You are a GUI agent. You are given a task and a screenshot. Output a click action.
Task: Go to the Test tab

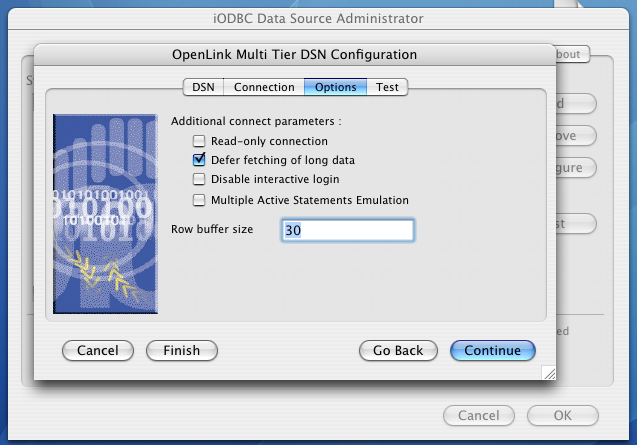coord(387,87)
